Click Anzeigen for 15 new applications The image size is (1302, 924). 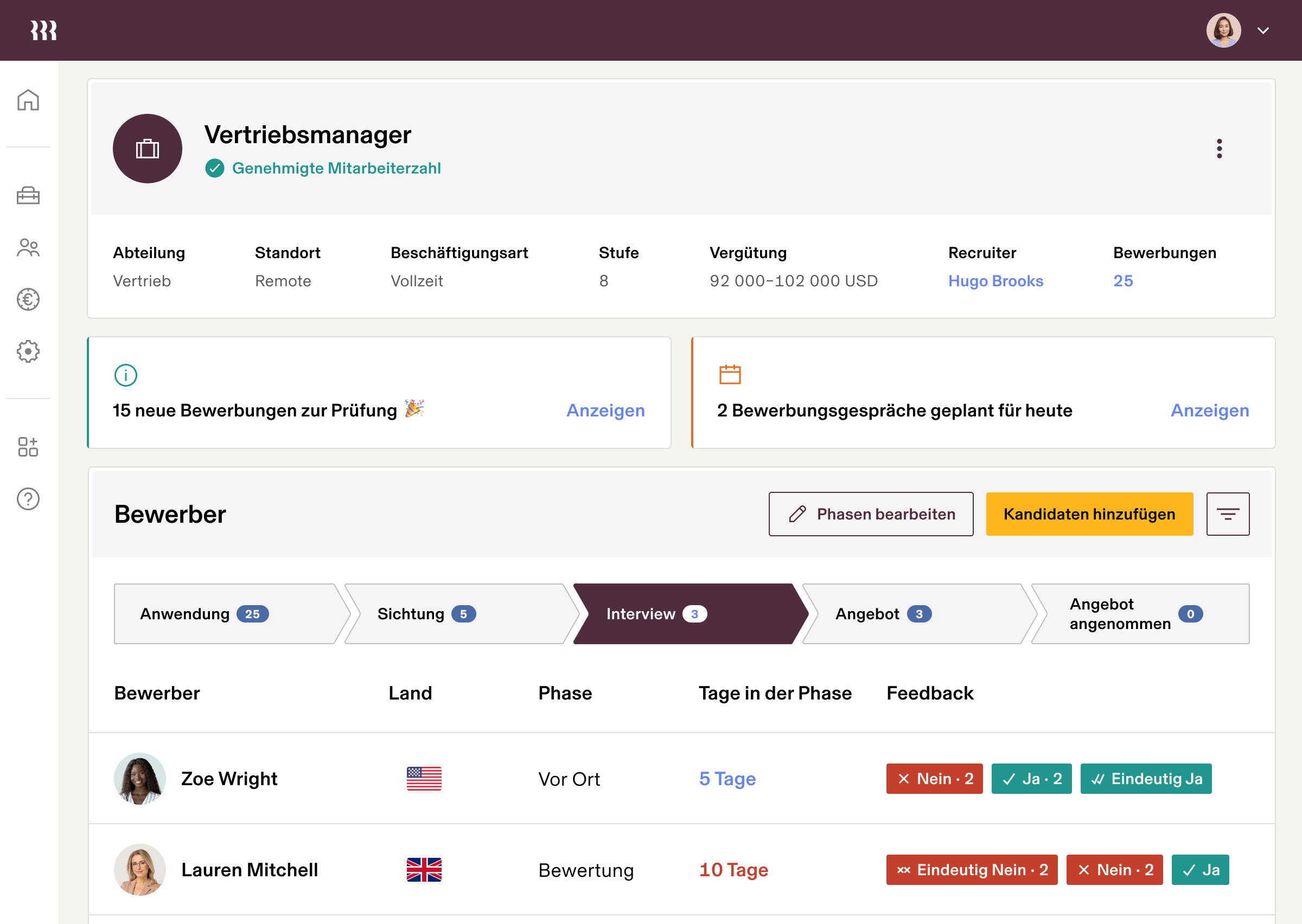point(605,410)
